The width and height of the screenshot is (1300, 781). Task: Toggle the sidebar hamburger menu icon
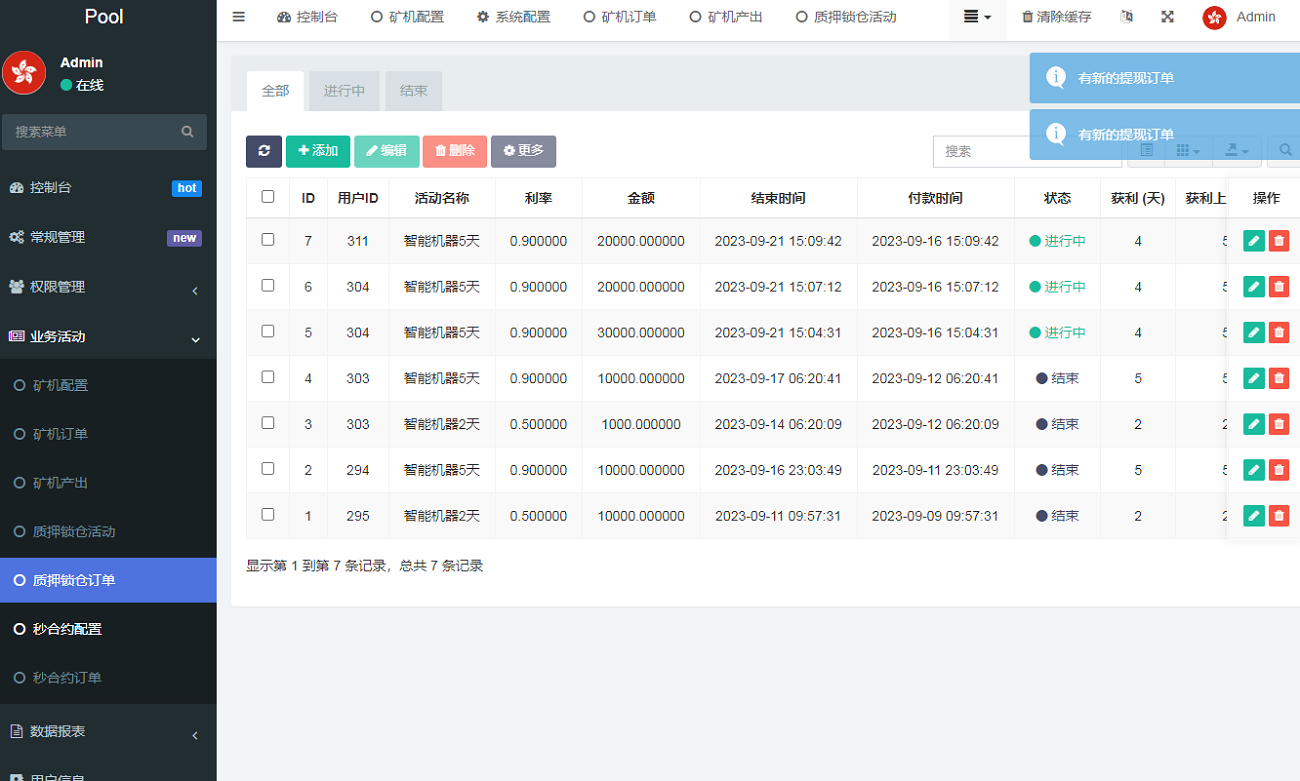point(238,17)
